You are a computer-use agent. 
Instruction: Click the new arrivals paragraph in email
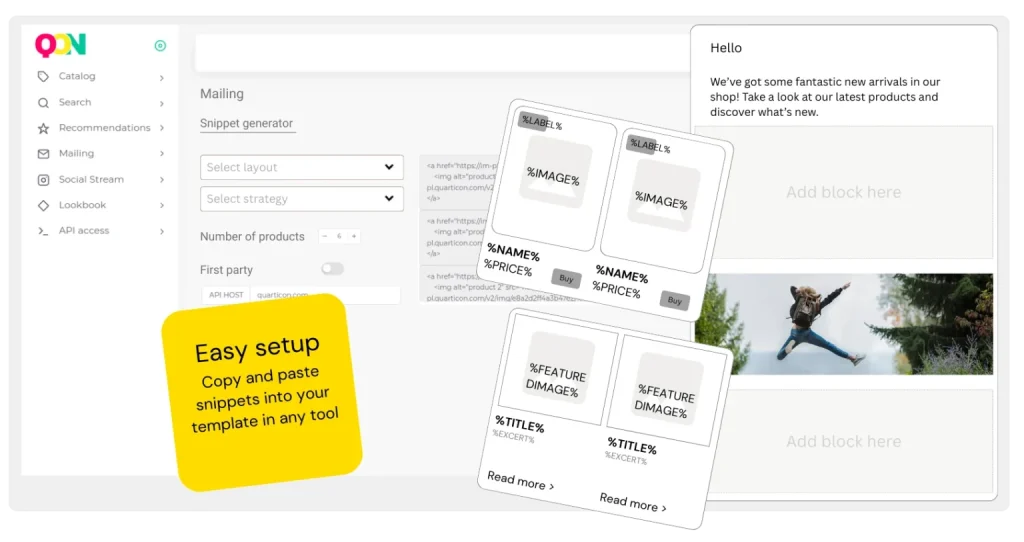pyautogui.click(x=825, y=97)
